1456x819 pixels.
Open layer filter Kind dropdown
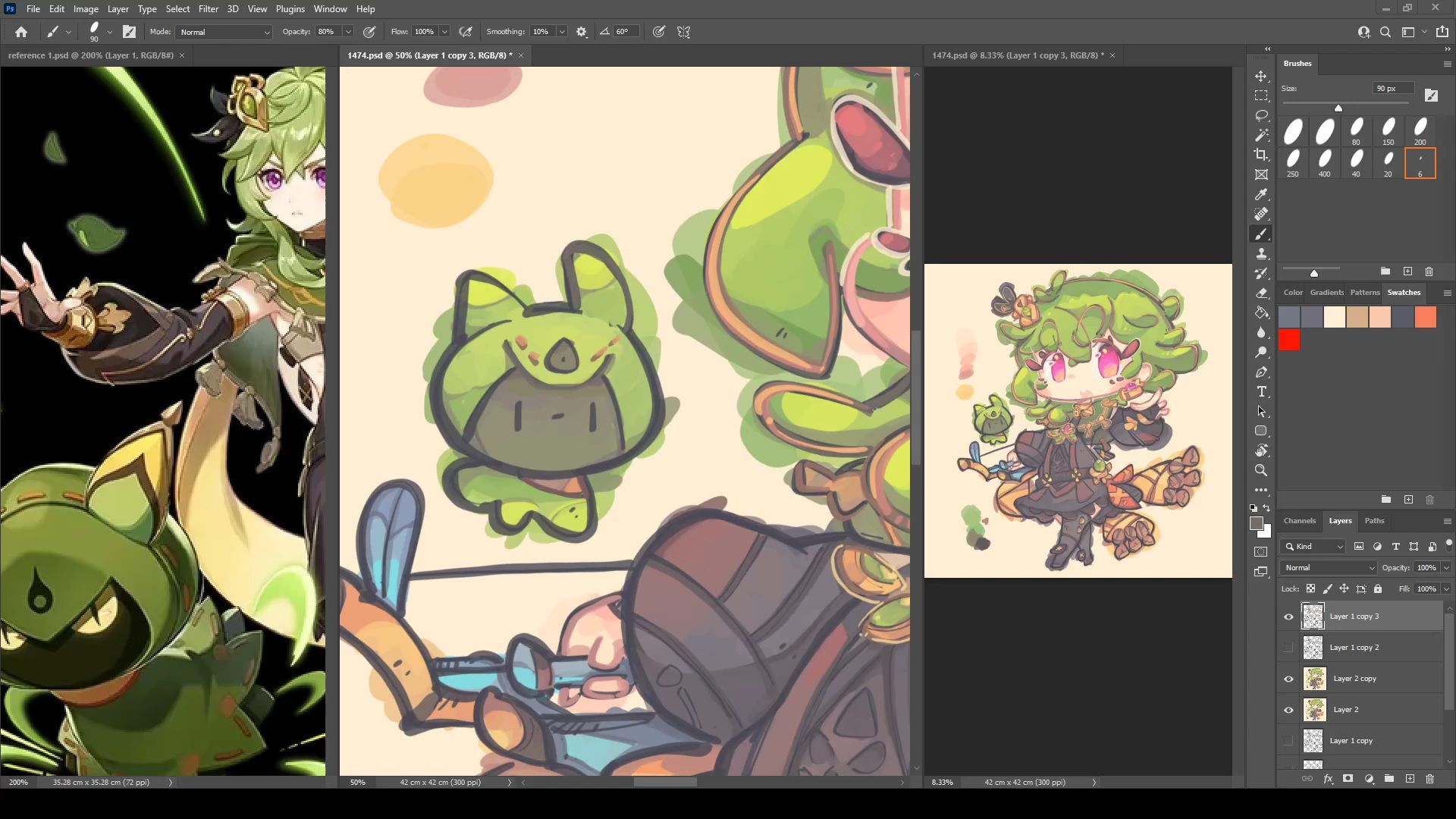point(1313,546)
